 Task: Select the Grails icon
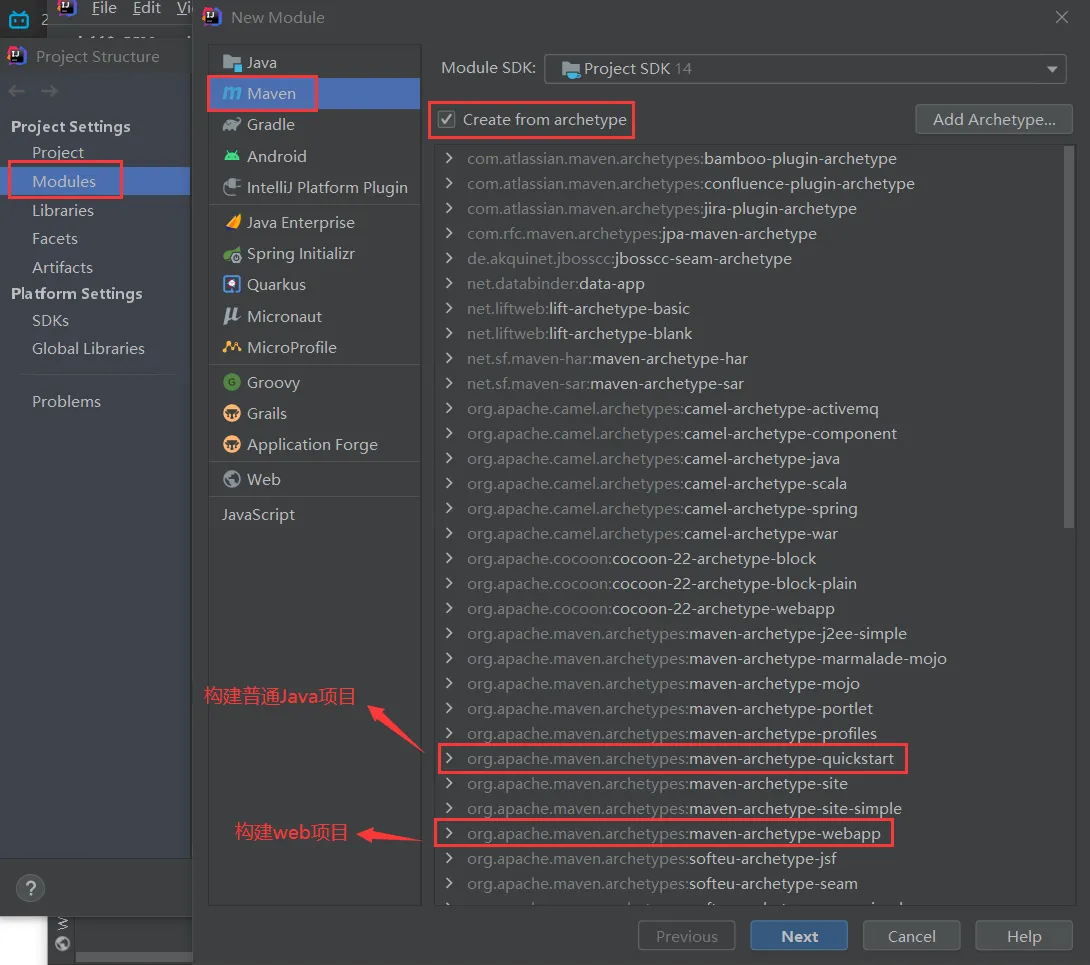(231, 413)
